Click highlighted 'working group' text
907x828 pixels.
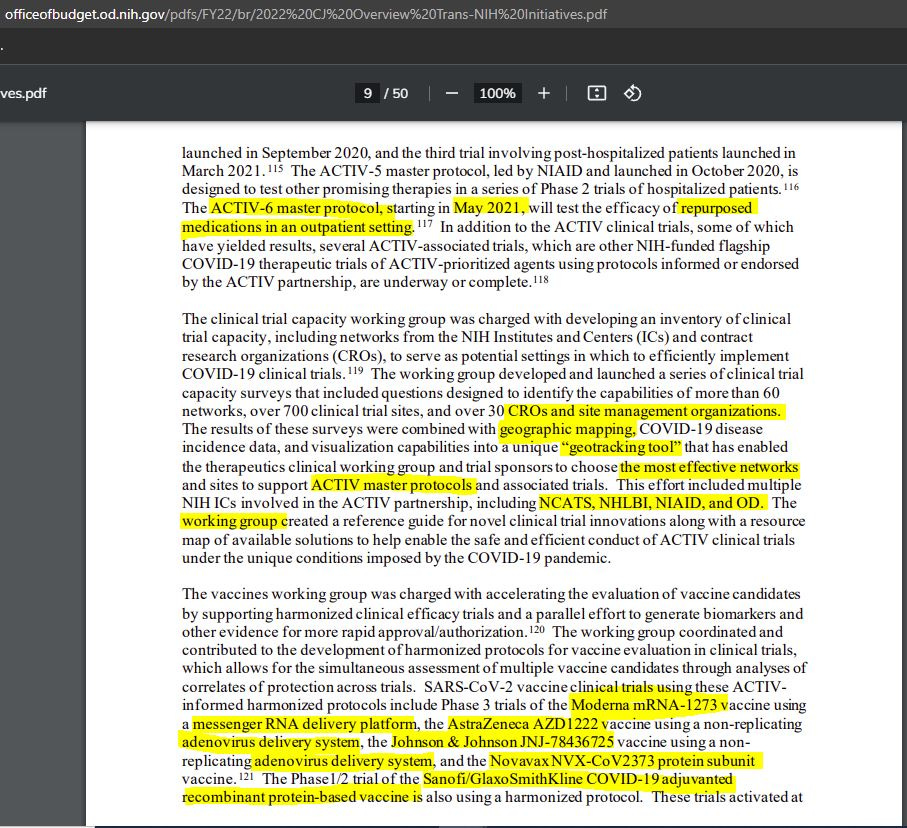(x=230, y=521)
